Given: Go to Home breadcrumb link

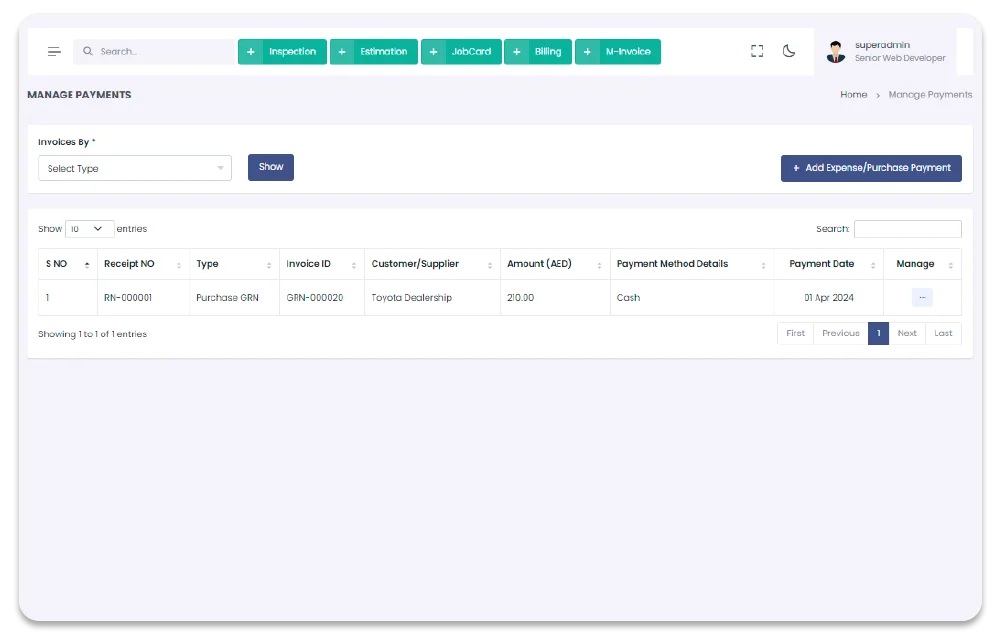Looking at the screenshot, I should (853, 95).
